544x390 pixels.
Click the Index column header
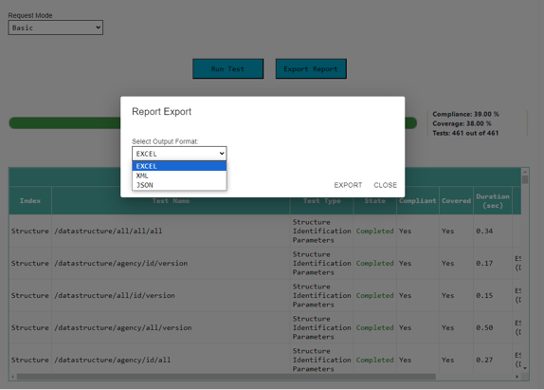tap(30, 201)
